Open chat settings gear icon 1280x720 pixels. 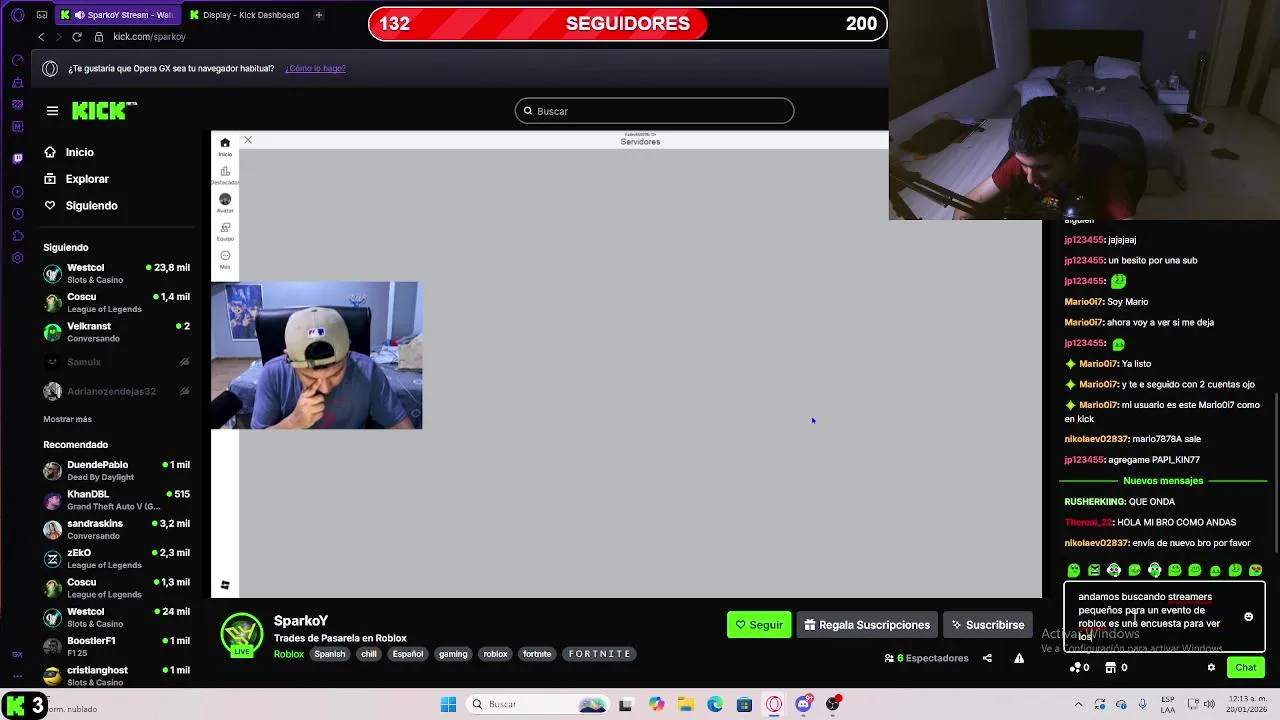pos(1211,668)
